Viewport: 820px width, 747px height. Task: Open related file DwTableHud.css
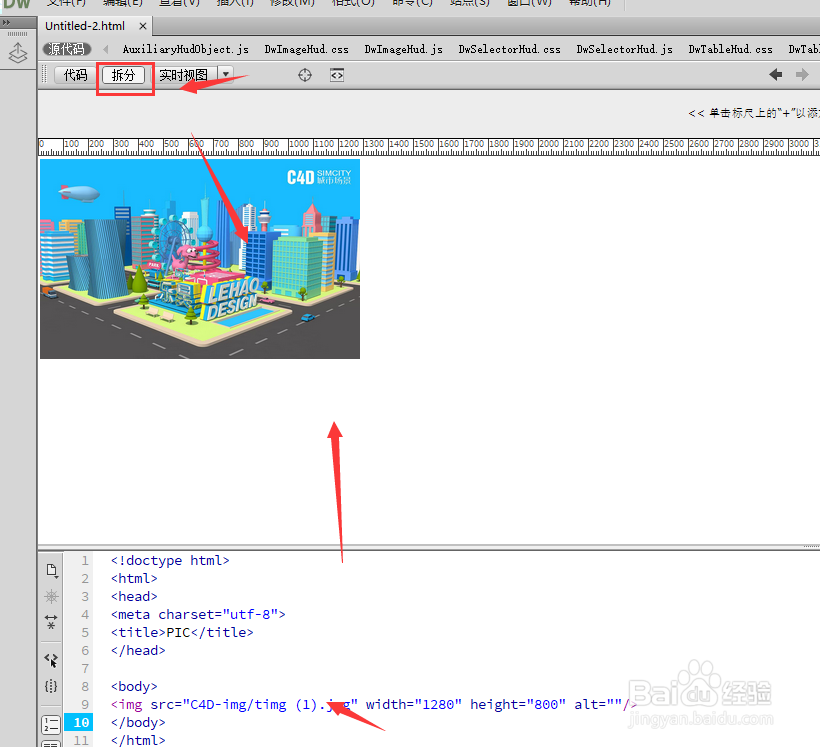(x=730, y=49)
